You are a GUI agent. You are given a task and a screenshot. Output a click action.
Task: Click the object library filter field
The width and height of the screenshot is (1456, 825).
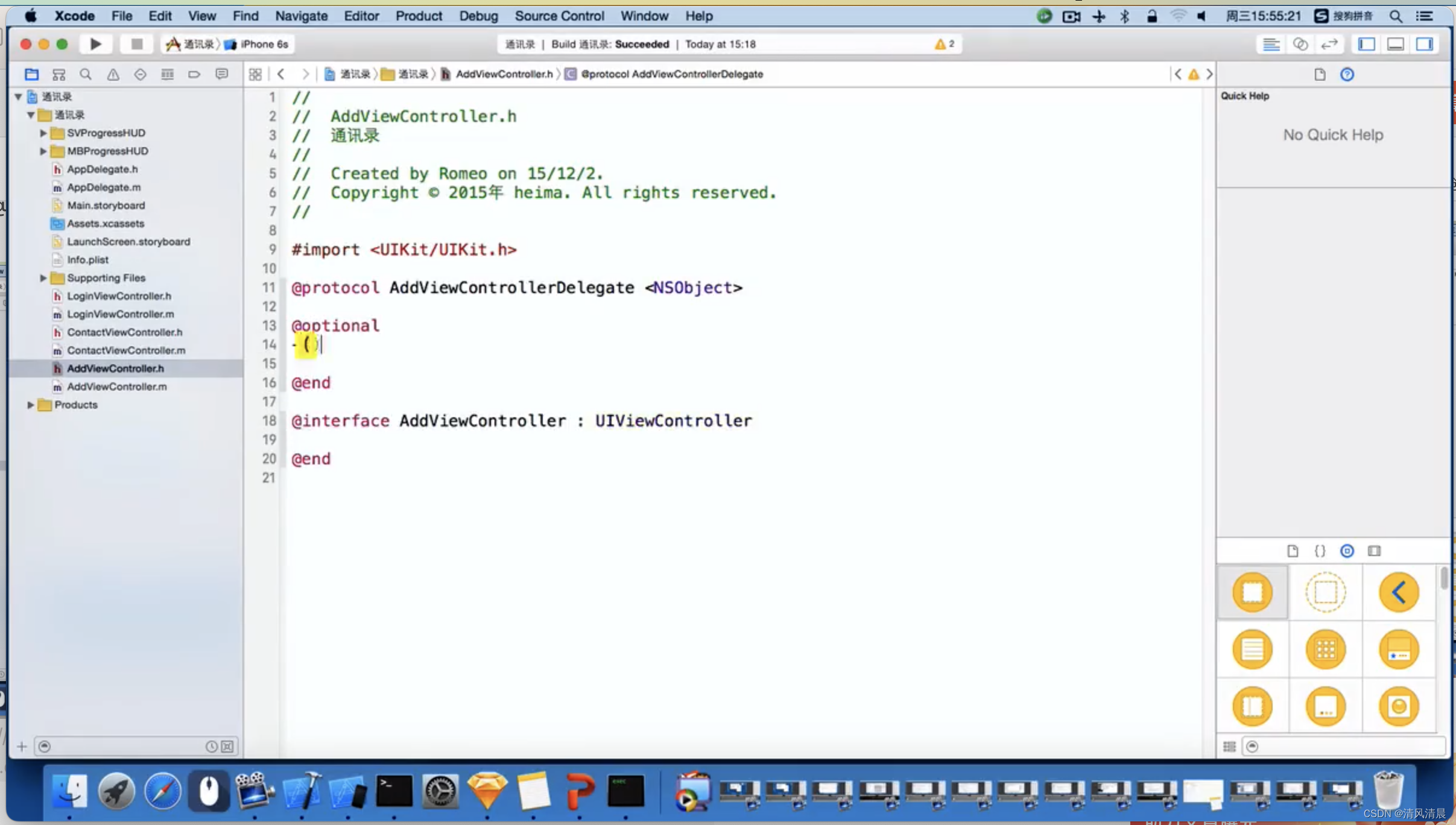(1345, 747)
